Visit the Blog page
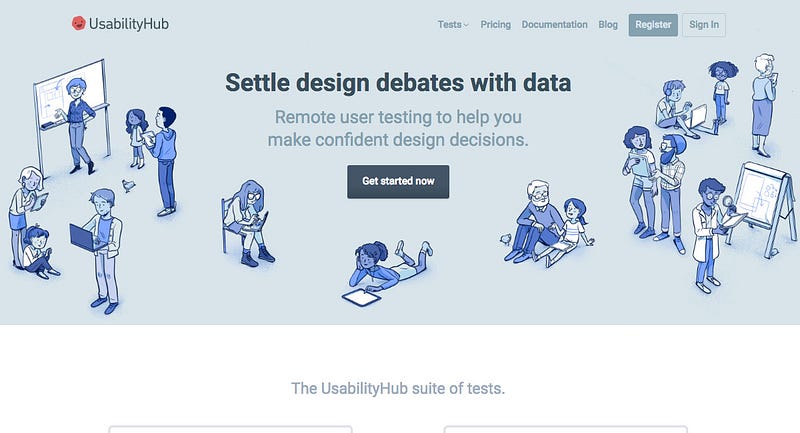 (608, 24)
